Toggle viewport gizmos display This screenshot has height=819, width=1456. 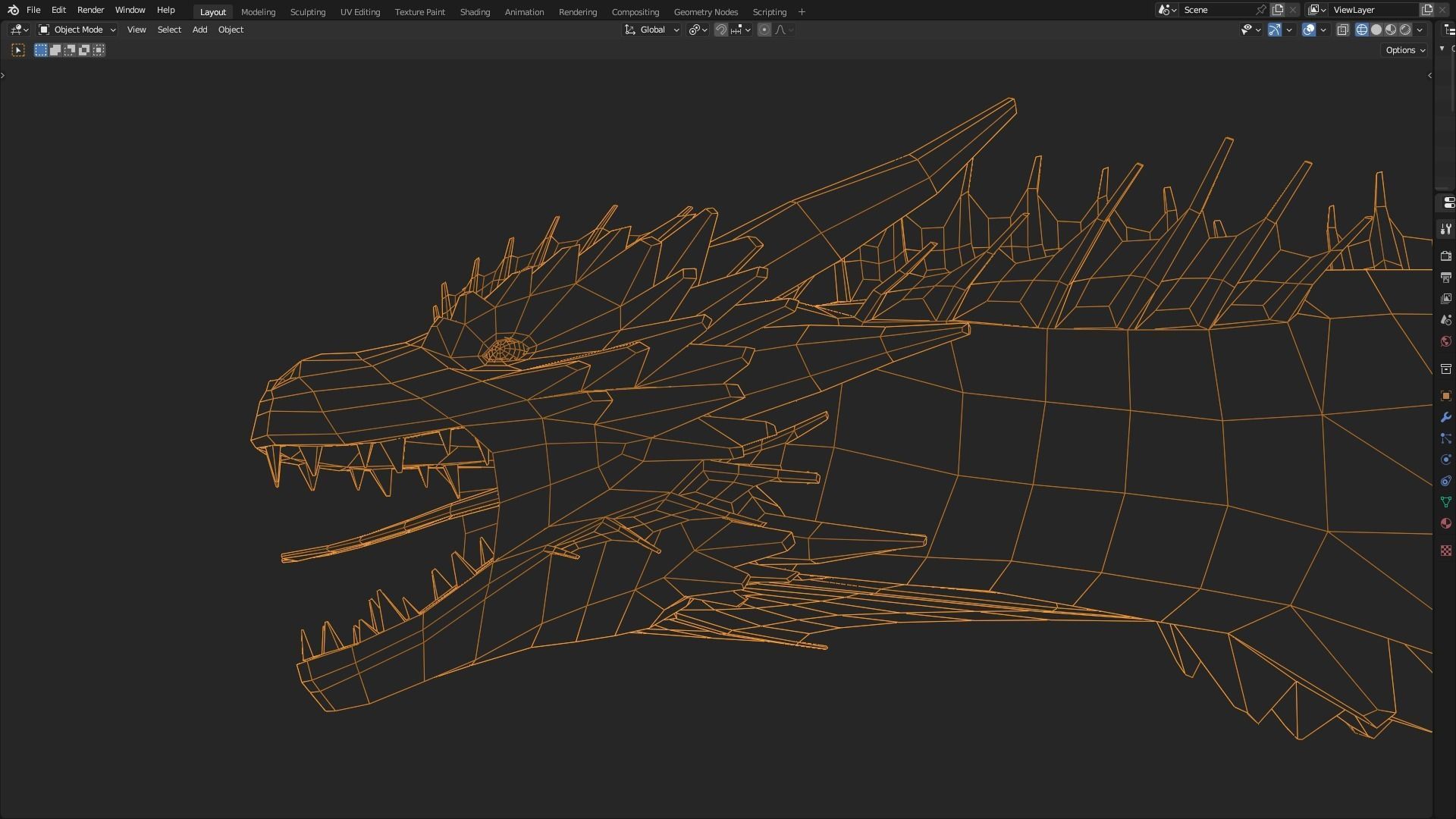click(1275, 30)
